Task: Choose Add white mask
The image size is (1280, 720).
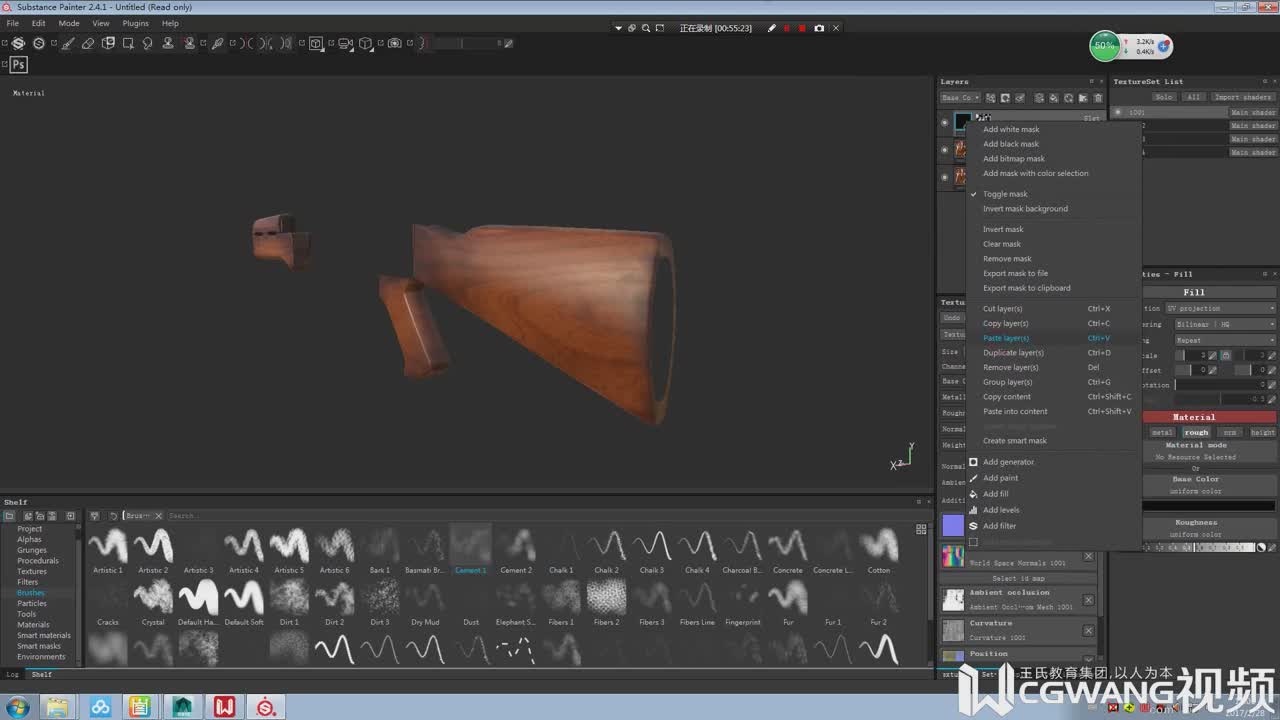Action: coord(1011,129)
